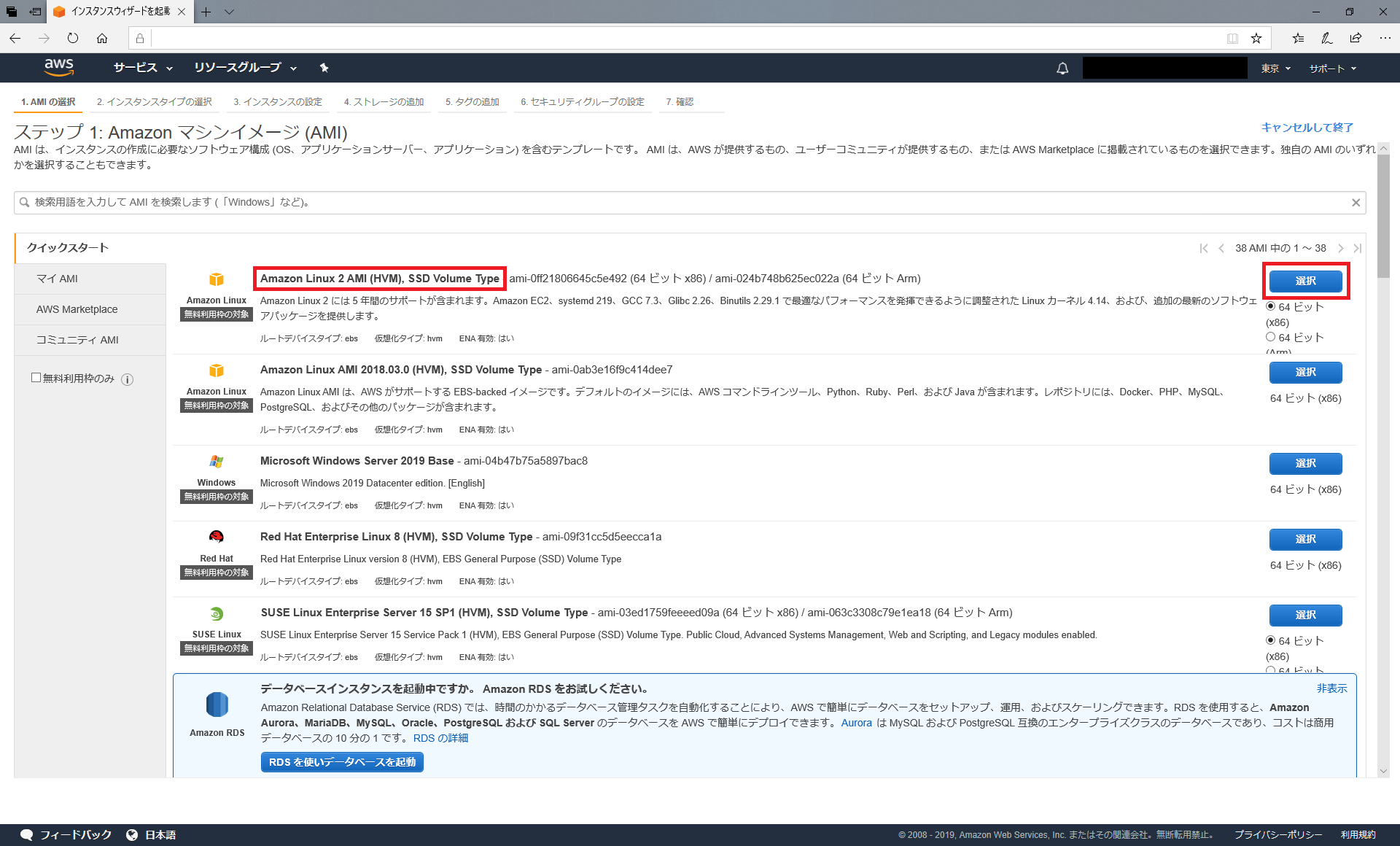Select Amazon Linux 2 AMI with 選択 button
The width and height of the screenshot is (1400, 846).
(x=1305, y=281)
